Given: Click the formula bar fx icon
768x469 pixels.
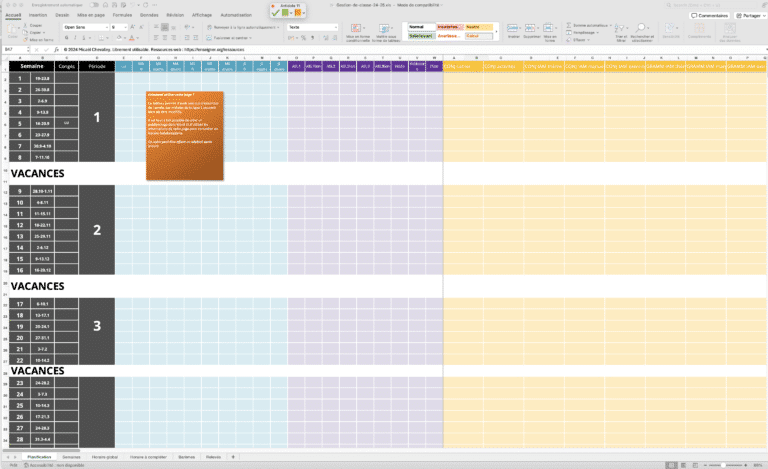Looking at the screenshot, I should pos(56,49).
